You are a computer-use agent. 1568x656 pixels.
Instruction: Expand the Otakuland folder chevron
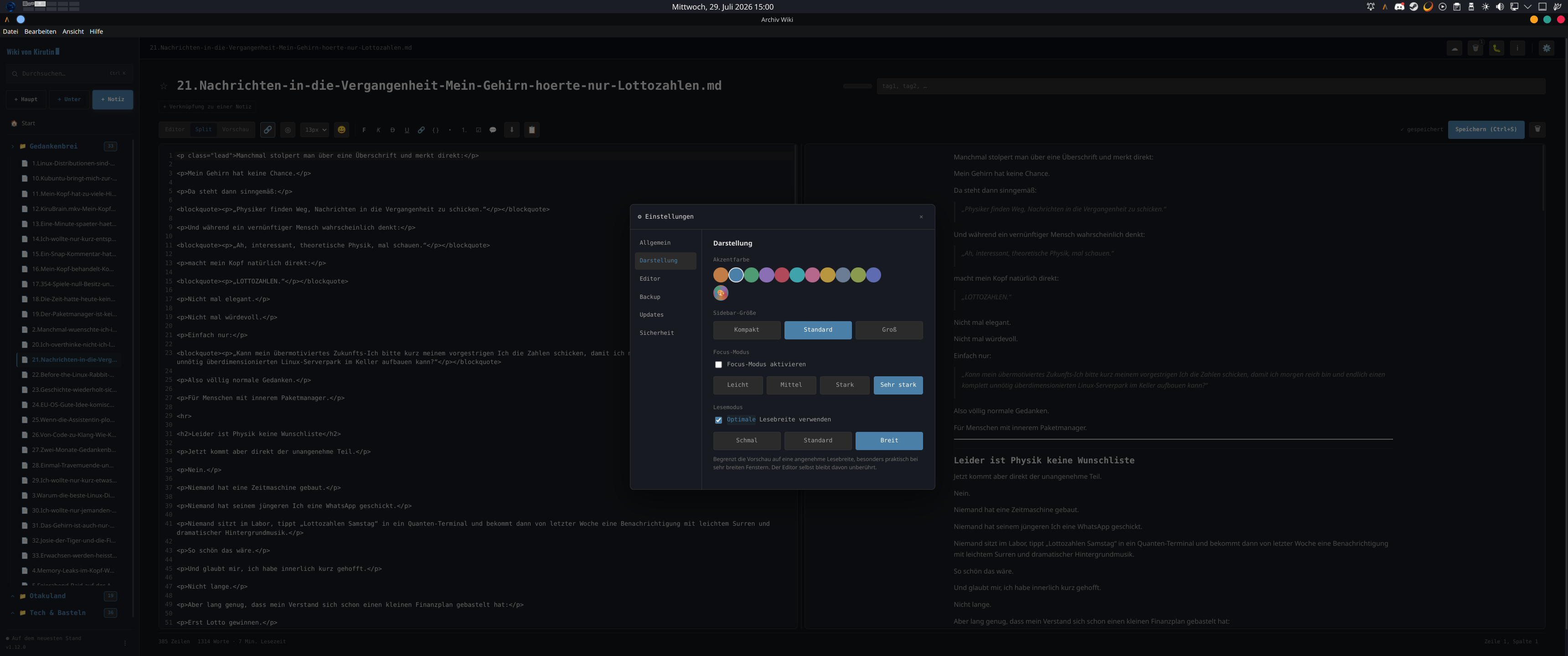[13, 596]
